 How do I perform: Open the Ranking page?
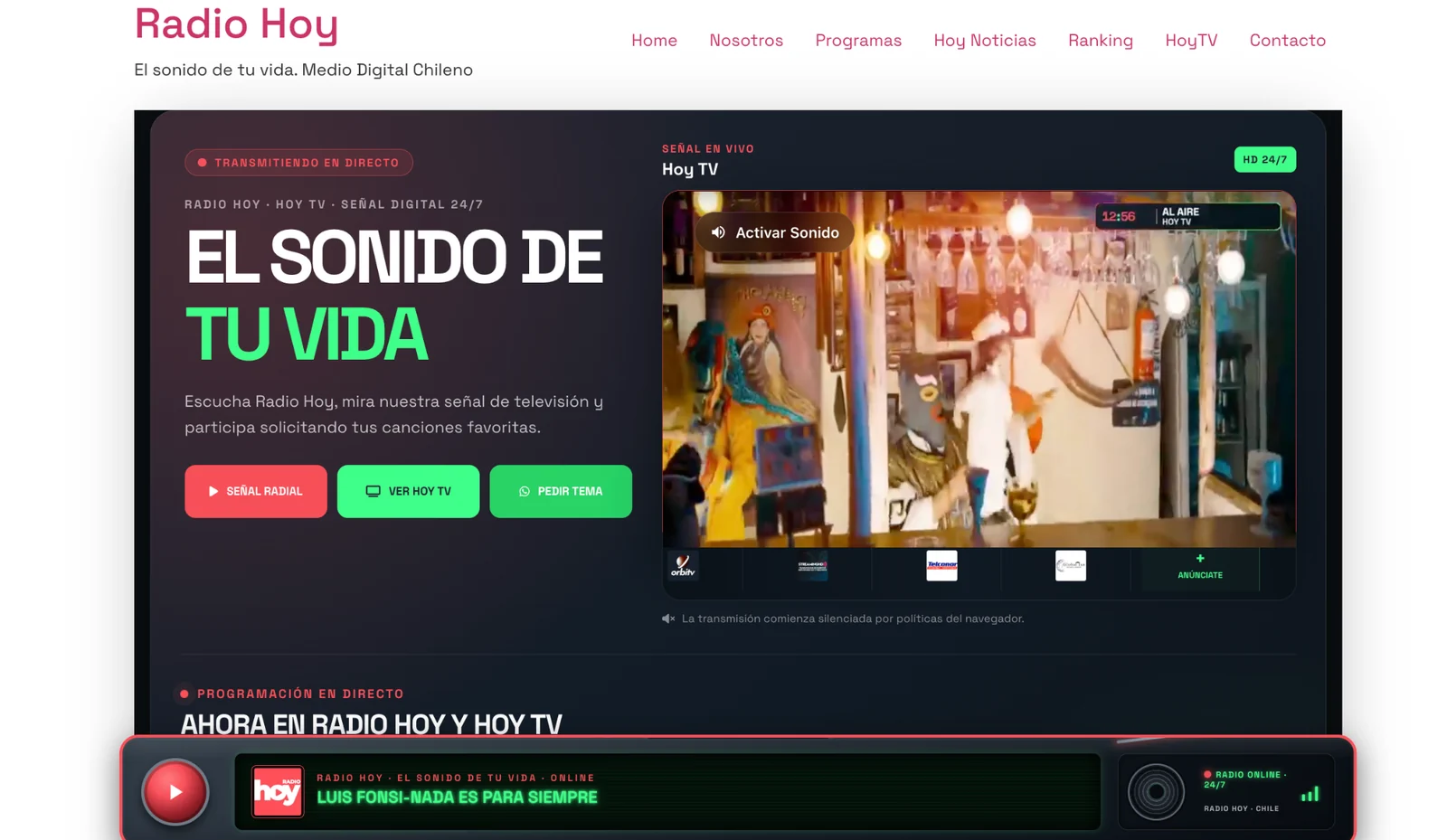point(1101,40)
